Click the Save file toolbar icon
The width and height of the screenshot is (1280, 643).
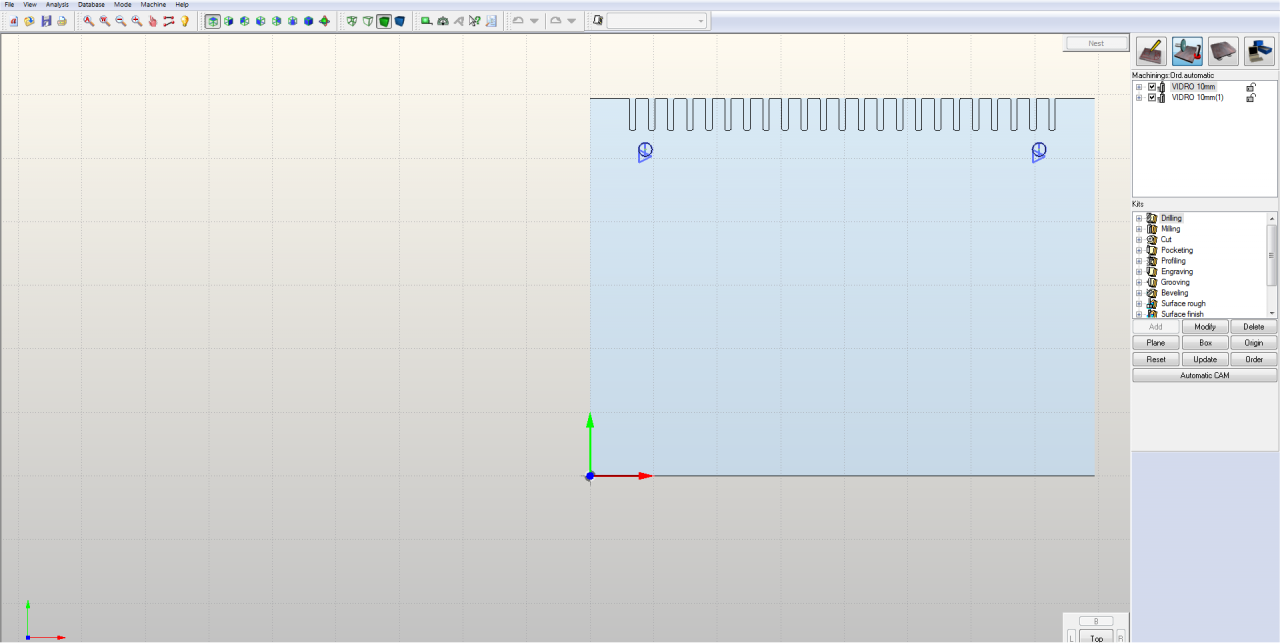click(x=46, y=21)
